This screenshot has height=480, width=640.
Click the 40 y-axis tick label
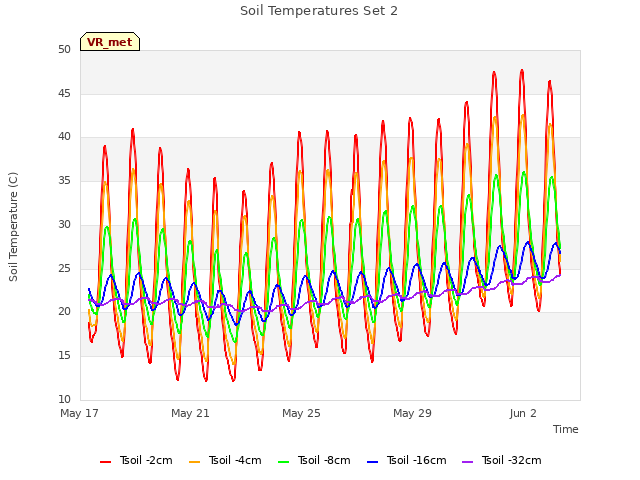(64, 137)
